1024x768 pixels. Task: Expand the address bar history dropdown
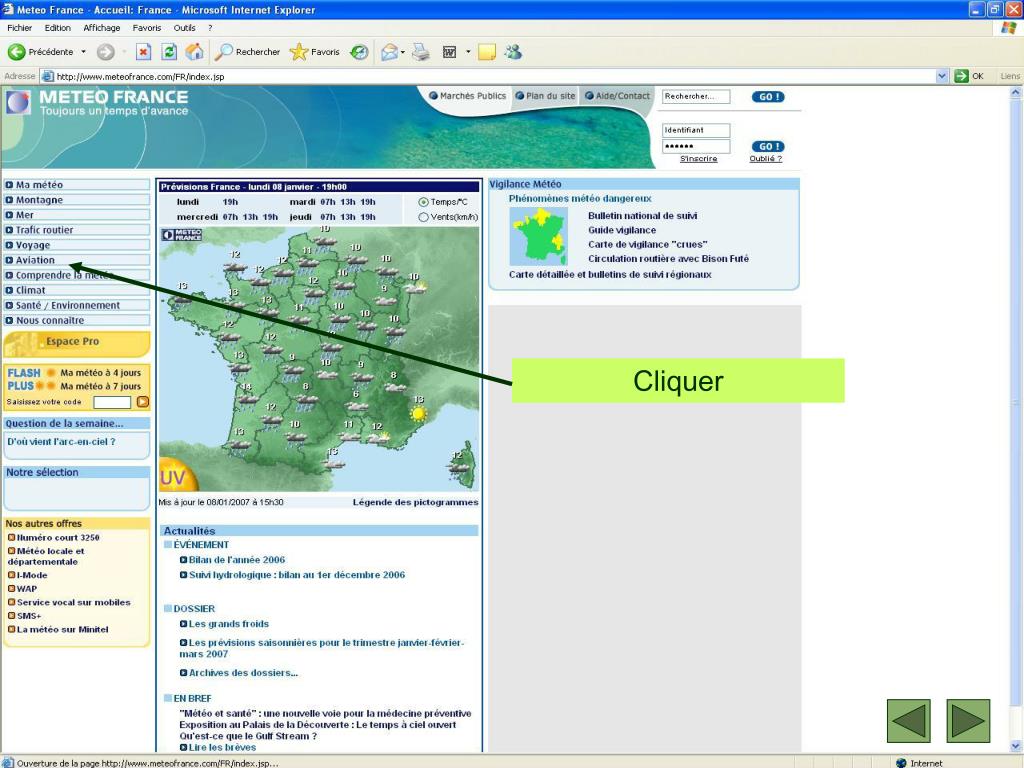(941, 76)
